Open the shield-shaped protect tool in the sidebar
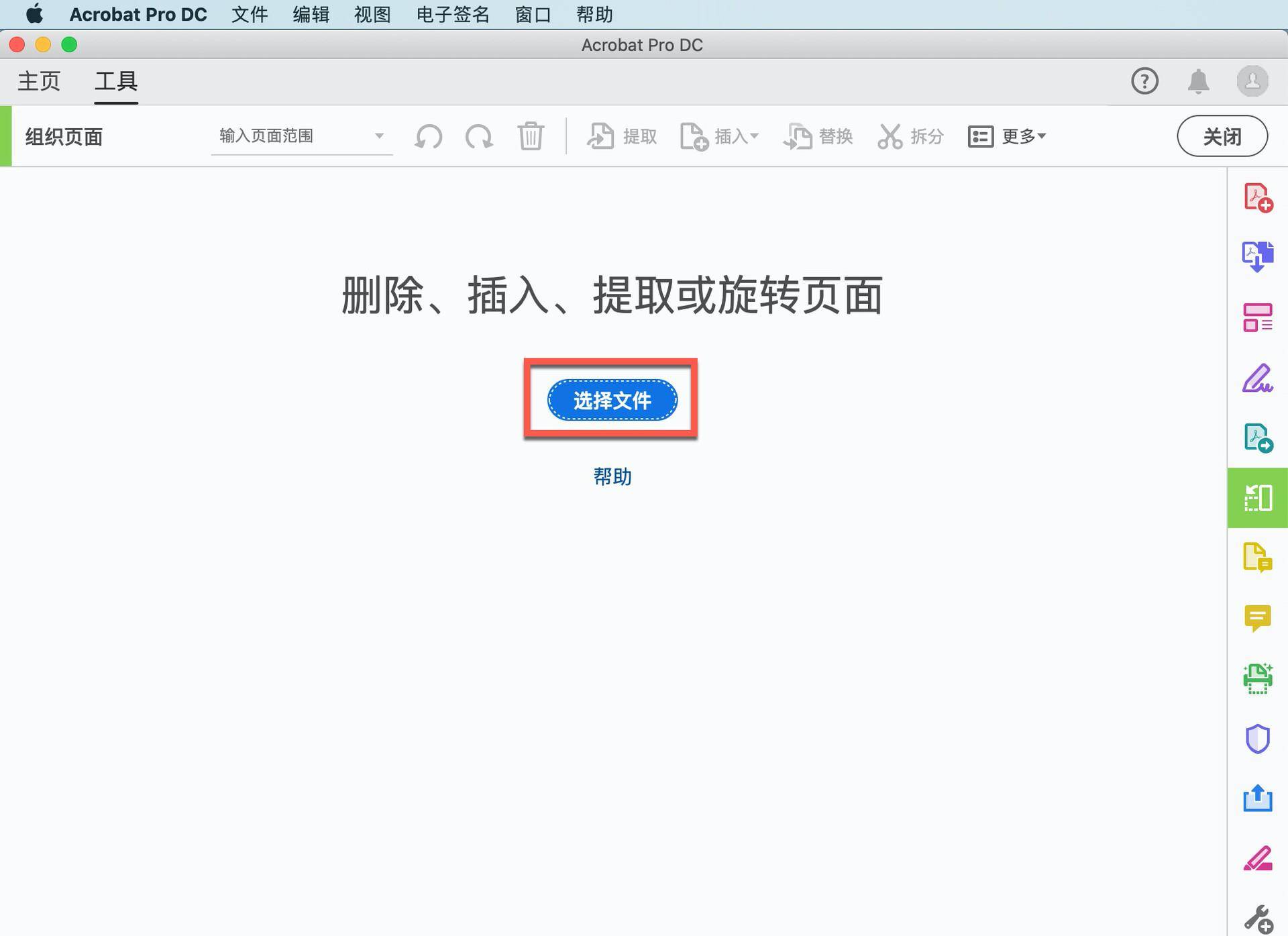The height and width of the screenshot is (936, 1288). (1258, 739)
